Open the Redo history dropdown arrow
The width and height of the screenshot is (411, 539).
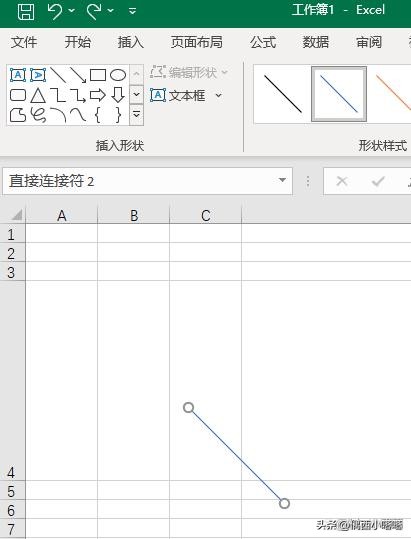[x=111, y=11]
